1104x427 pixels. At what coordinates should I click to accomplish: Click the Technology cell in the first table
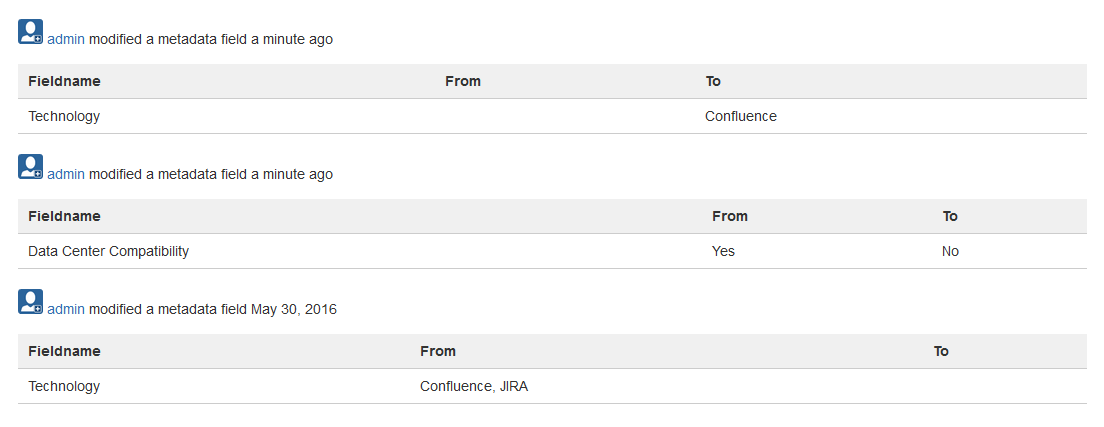[64, 116]
